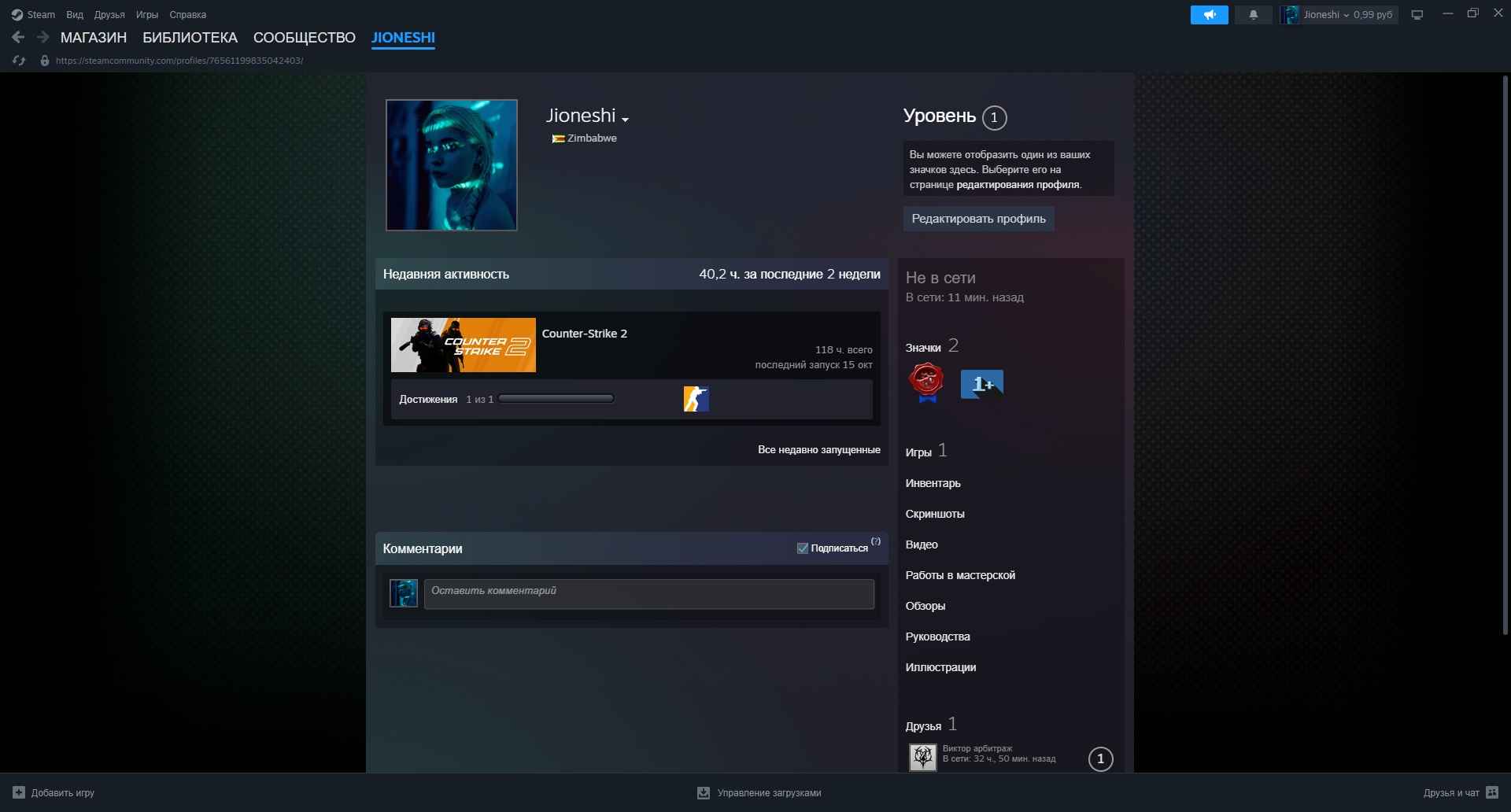Click the page reload icon
This screenshot has width=1511, height=812.
coord(20,61)
